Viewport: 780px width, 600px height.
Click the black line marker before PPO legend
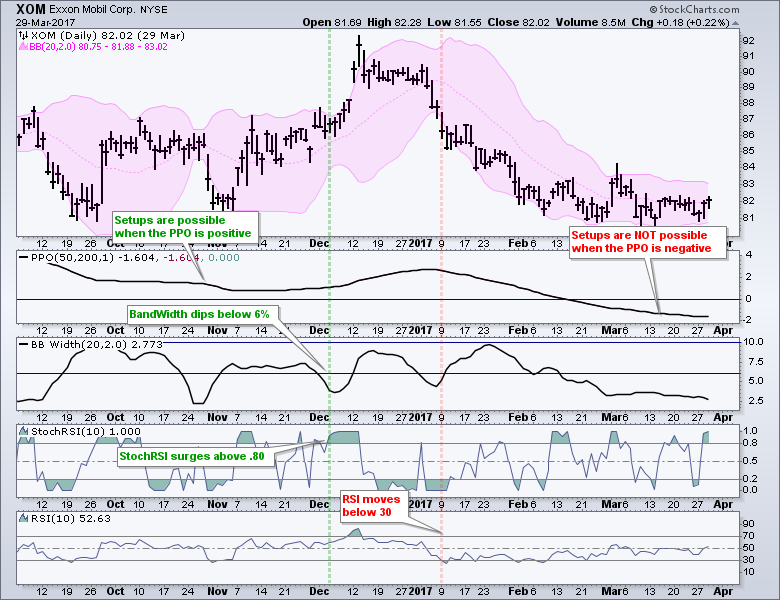click(x=23, y=258)
